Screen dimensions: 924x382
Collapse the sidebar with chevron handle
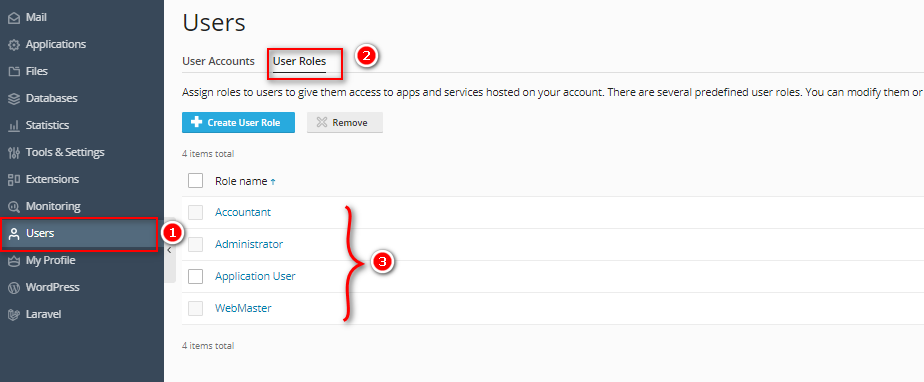(169, 250)
